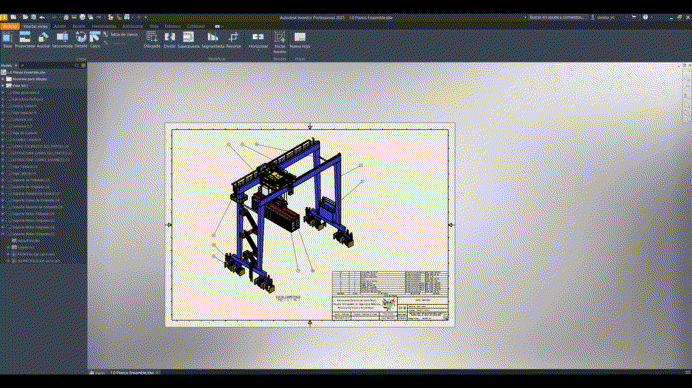Create a Seccionada section view
Screen dimensions: 692x388
click(x=62, y=39)
